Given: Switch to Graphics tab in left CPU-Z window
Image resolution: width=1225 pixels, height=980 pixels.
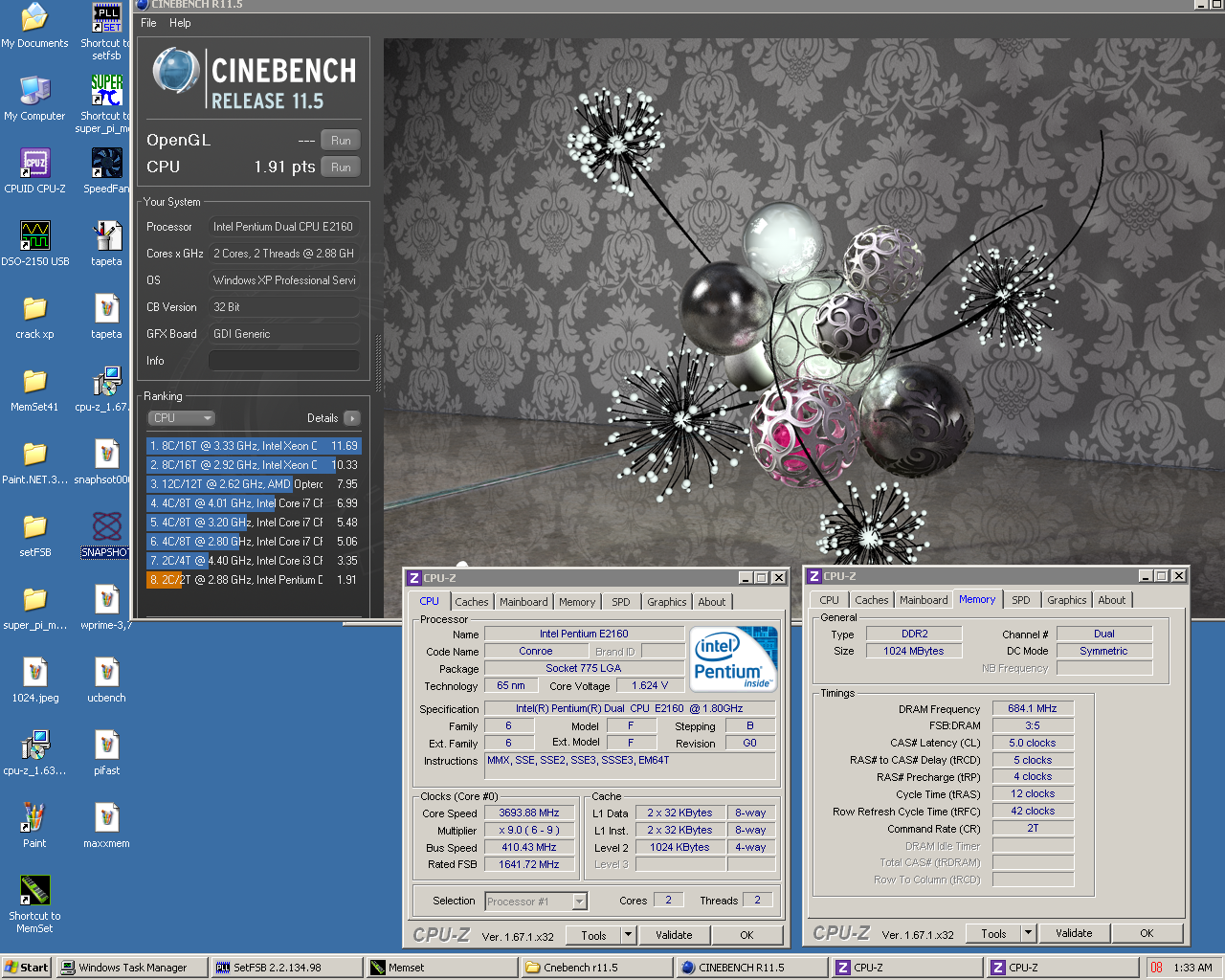Looking at the screenshot, I should click(x=666, y=602).
